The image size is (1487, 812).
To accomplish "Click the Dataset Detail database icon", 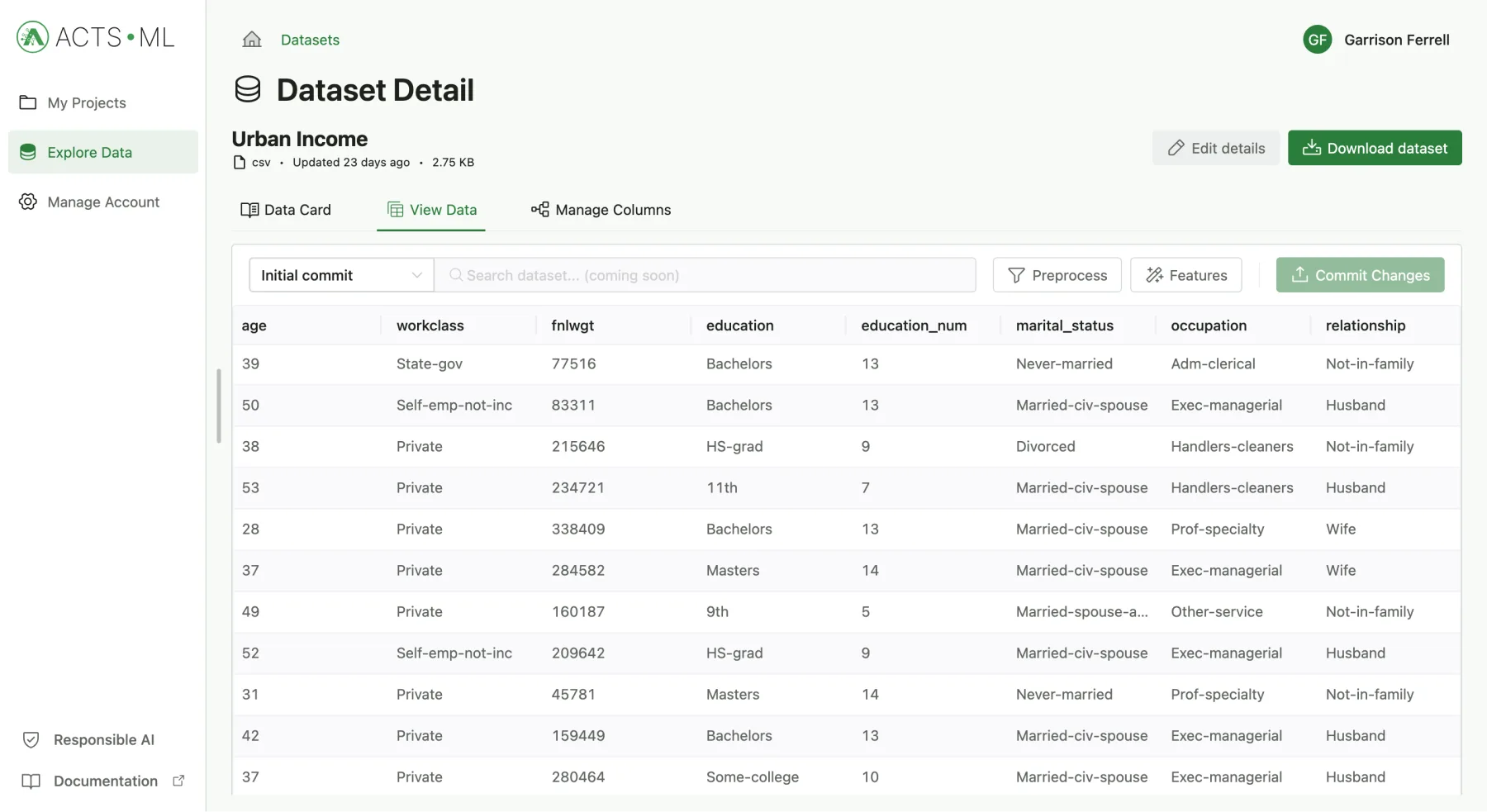I will (x=248, y=89).
